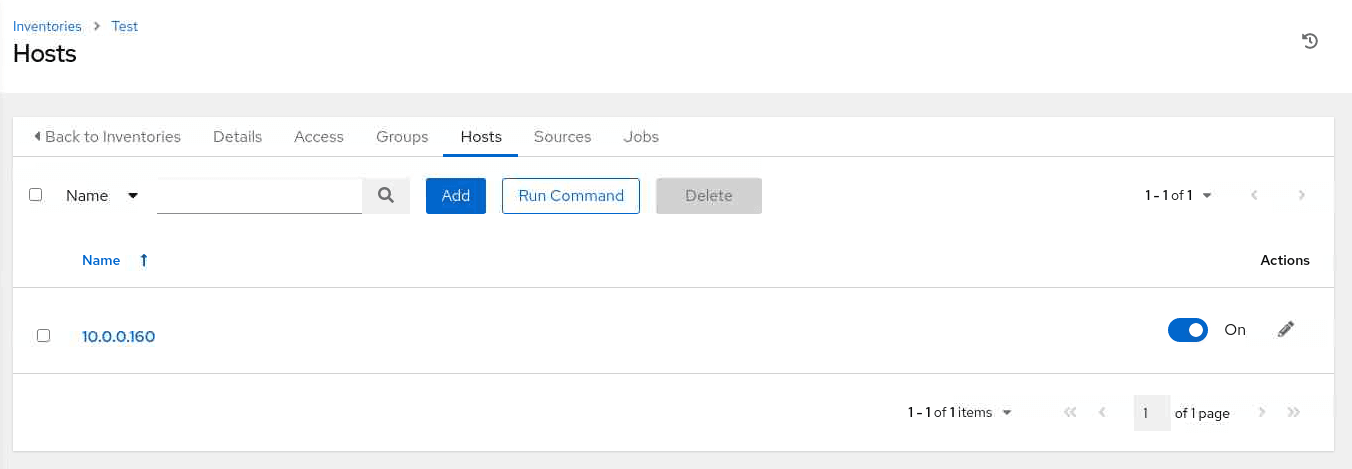
Task: Go to next page in bottom pagination
Action: click(x=1262, y=412)
